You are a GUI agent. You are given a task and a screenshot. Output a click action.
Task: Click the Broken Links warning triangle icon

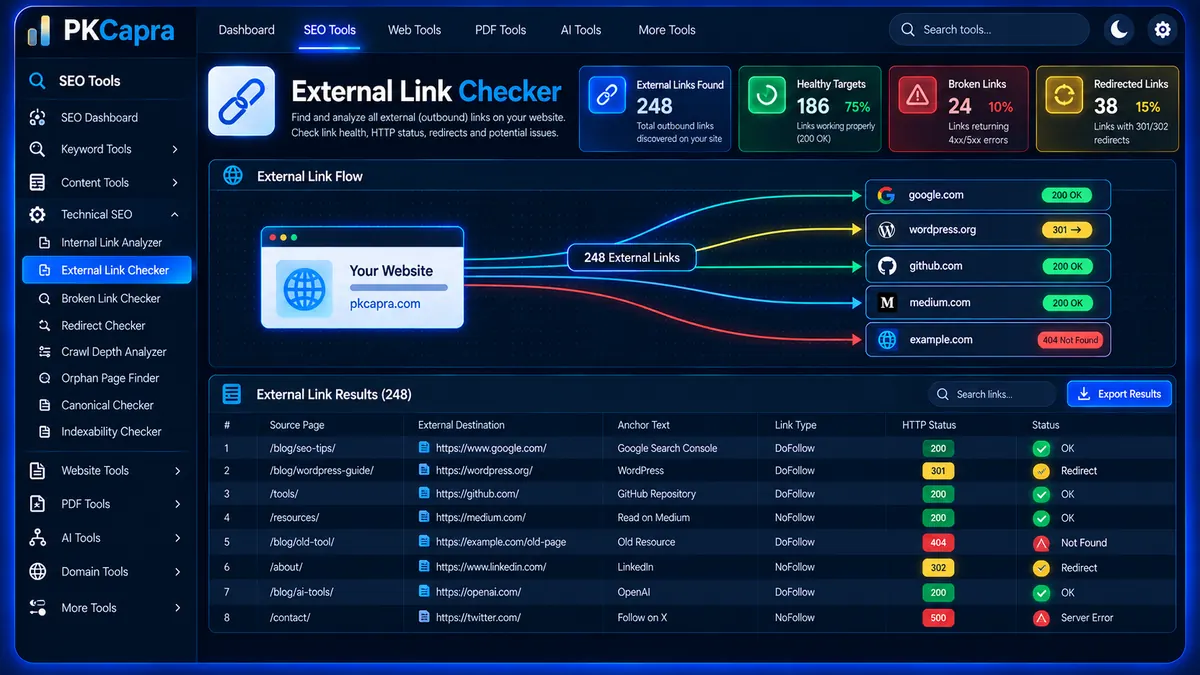point(916,96)
